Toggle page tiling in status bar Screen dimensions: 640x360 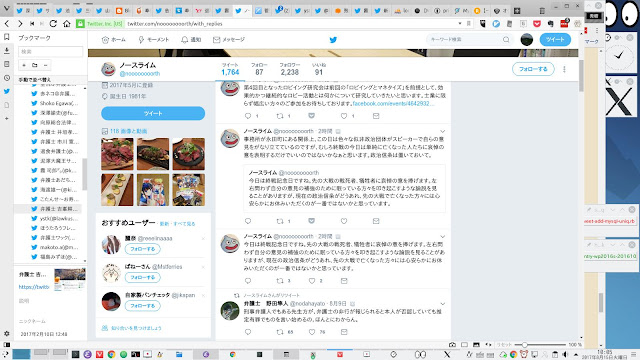(464, 345)
